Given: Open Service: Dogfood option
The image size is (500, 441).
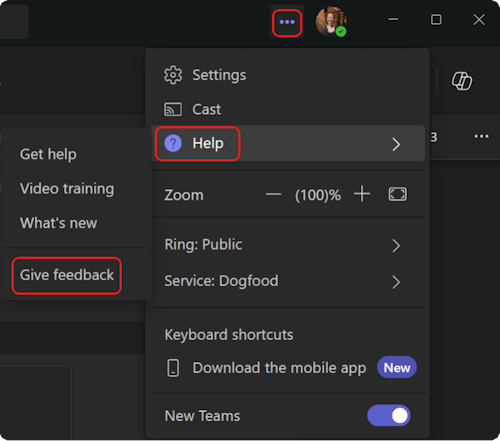Looking at the screenshot, I should coord(288,281).
